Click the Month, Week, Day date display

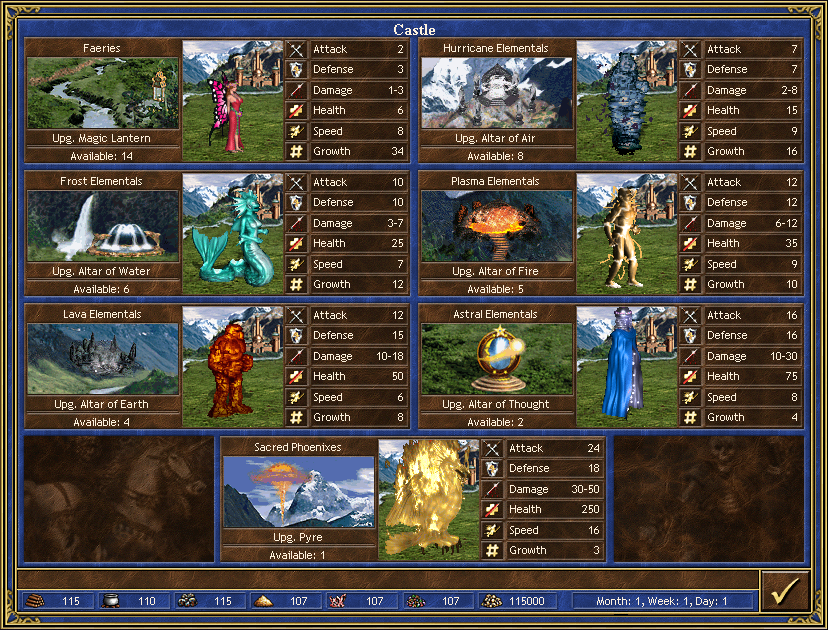[663, 601]
